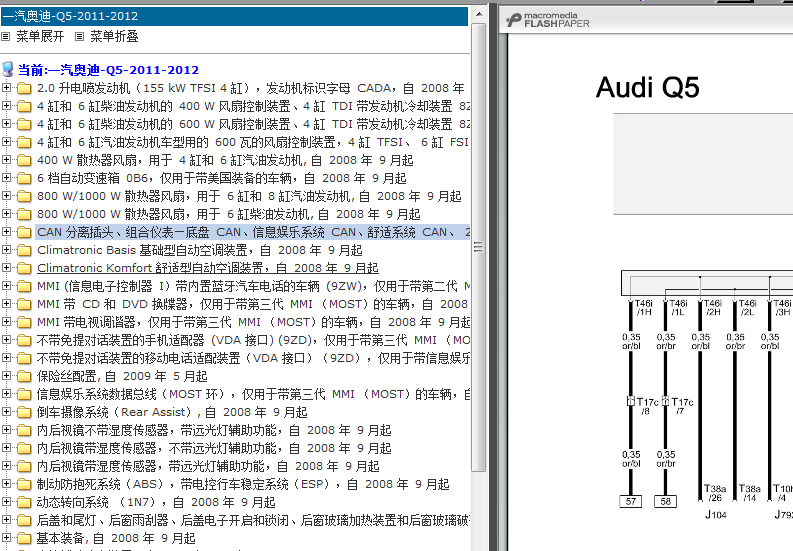Open folder icon for 倒车摄像系统 entry
The image size is (793, 551).
point(24,412)
